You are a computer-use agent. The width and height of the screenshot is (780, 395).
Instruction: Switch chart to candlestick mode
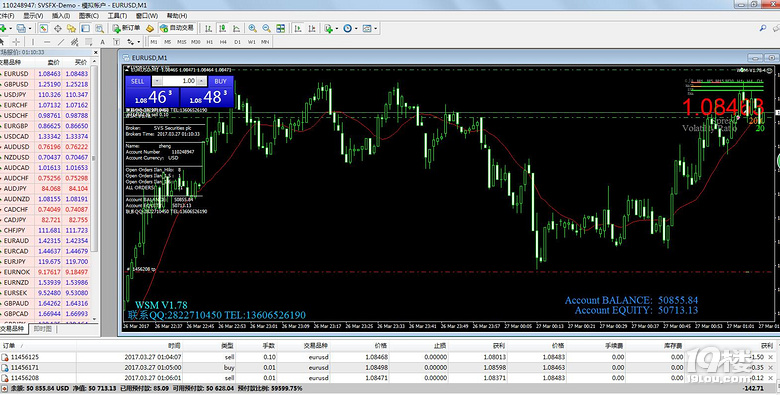click(222, 28)
